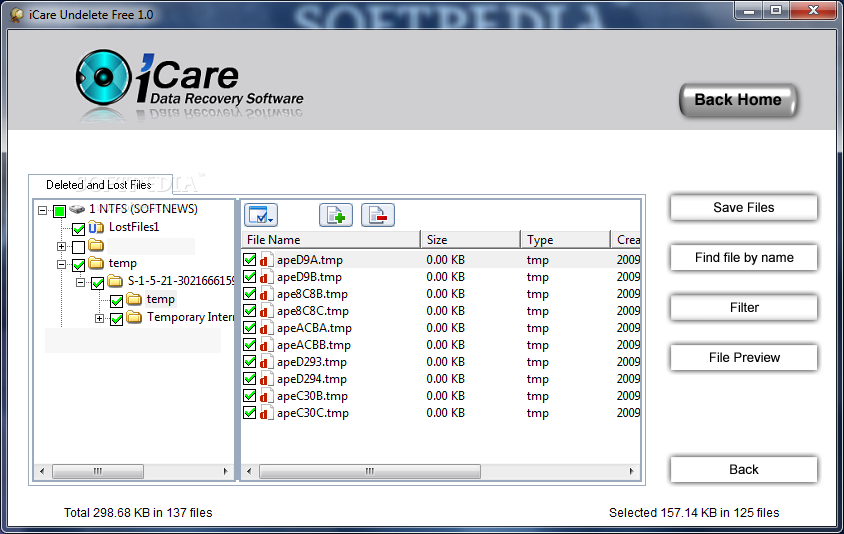Screen dimensions: 844x534
Task: Collapse the top-level temp folder node
Action: tap(61, 264)
